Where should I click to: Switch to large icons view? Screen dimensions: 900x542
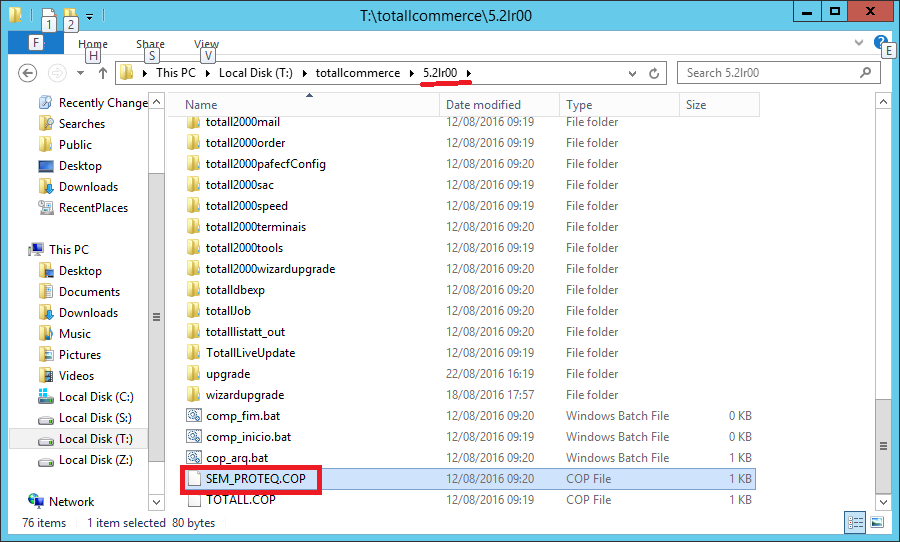(877, 522)
